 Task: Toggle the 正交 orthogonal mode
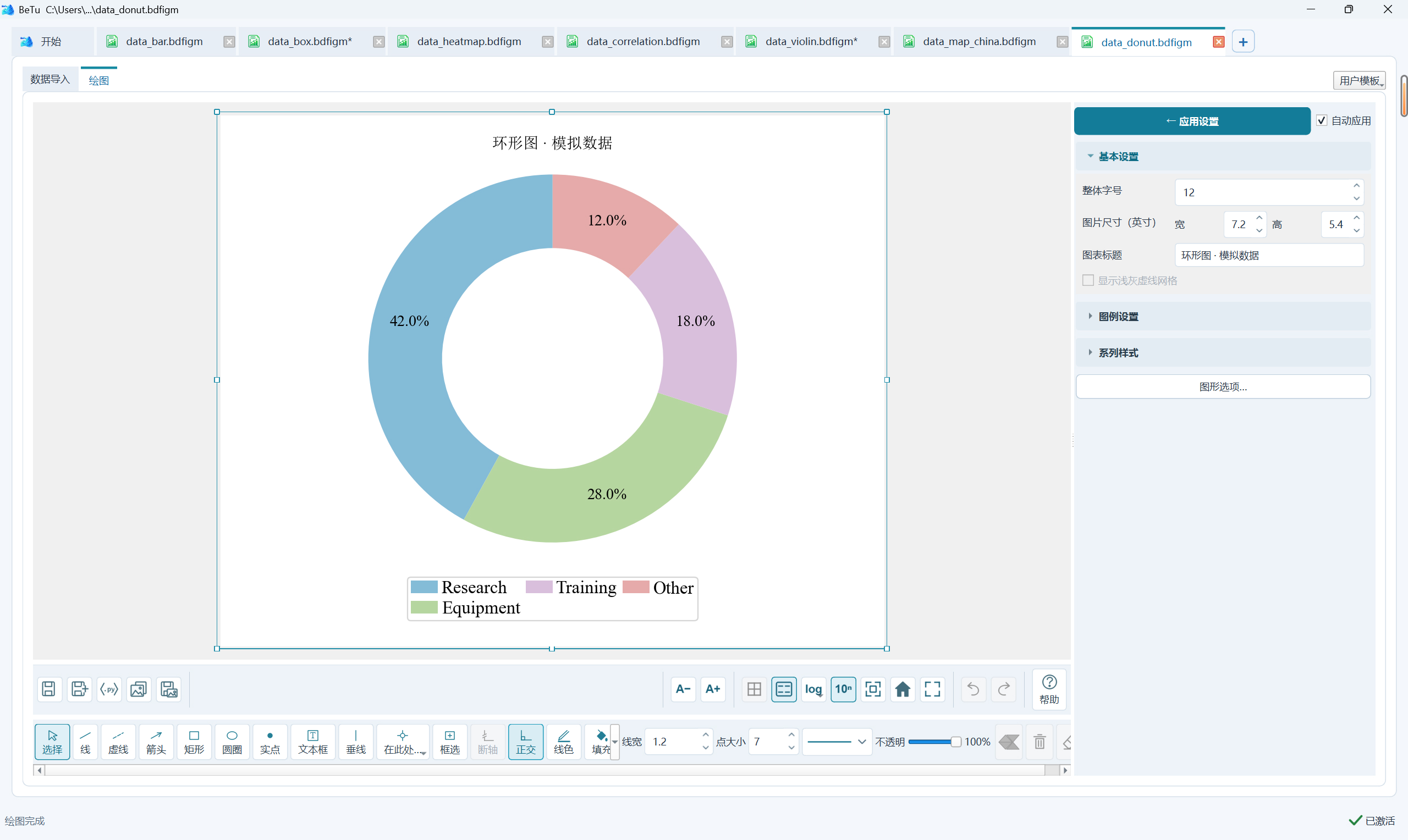pyautogui.click(x=525, y=742)
